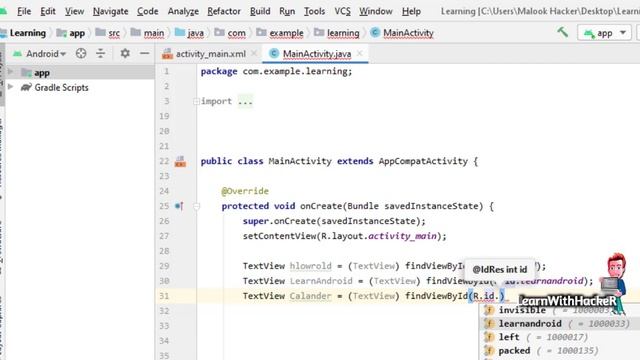Click the app breadcrumb folder
The height and width of the screenshot is (360, 640).
pos(71,33)
